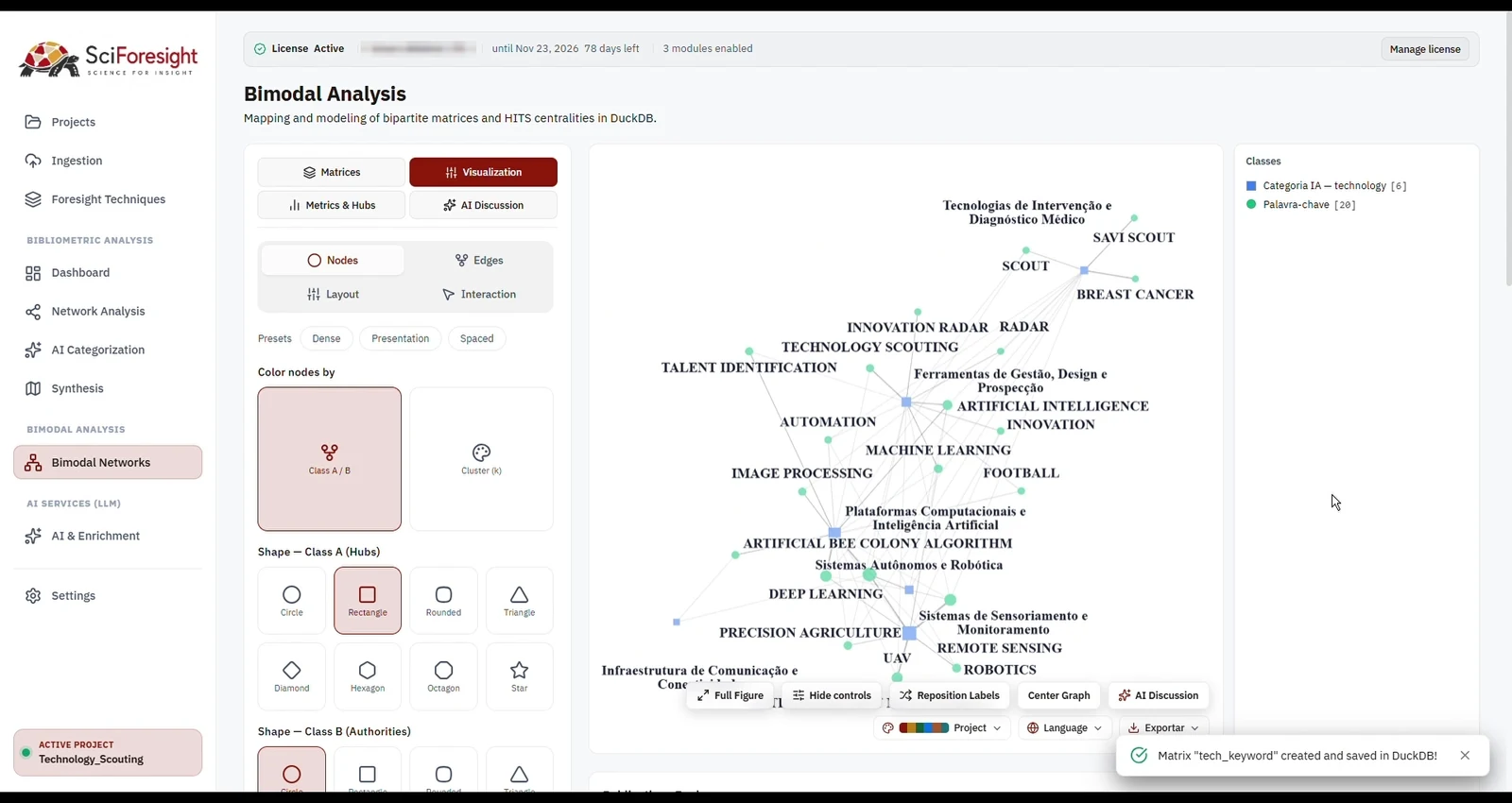The height and width of the screenshot is (803, 1512).
Task: Select Triangle shape for Class B authorities
Action: coord(520,771)
